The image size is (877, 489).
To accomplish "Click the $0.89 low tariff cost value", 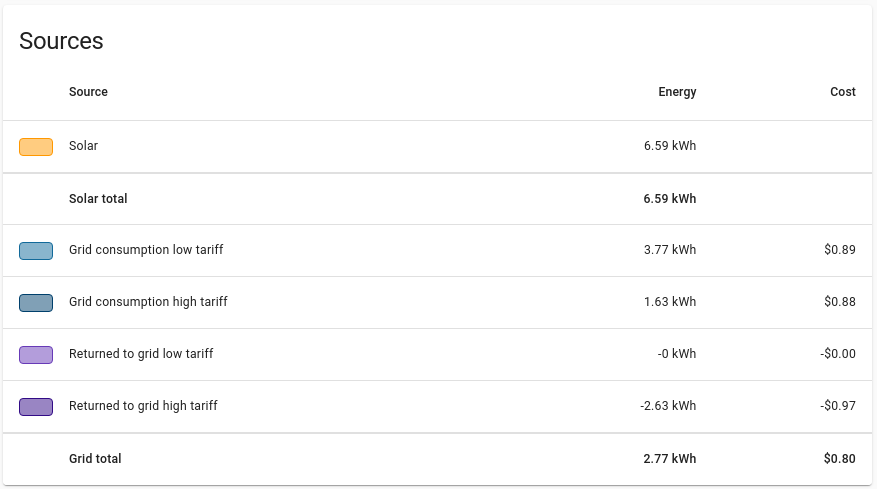I will coord(840,250).
